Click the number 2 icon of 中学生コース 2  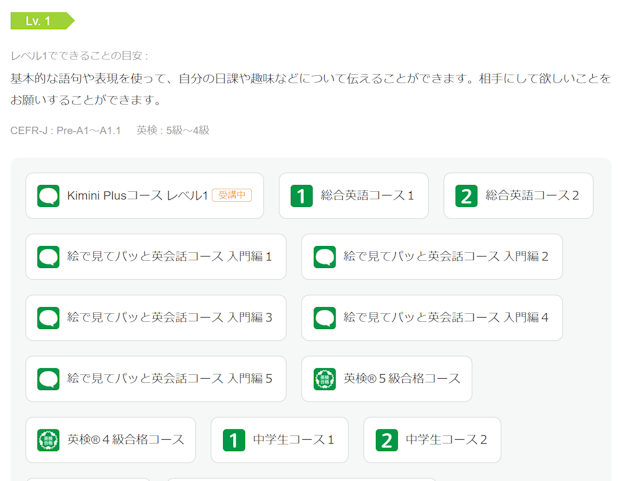[x=387, y=440]
